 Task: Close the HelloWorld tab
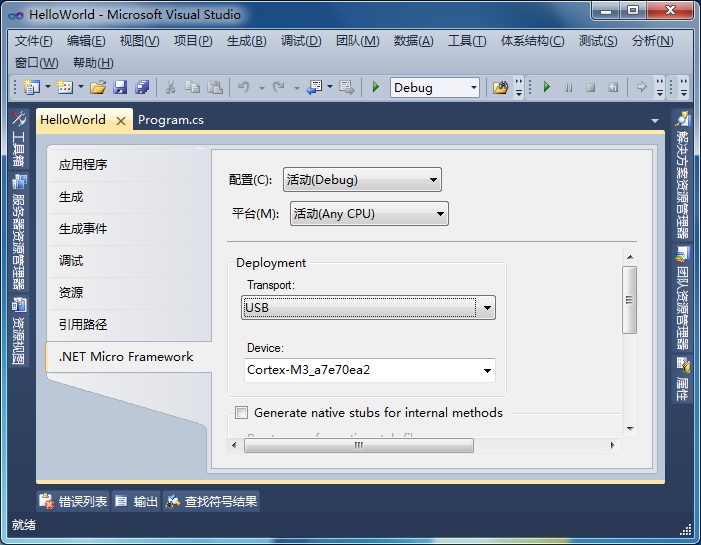[x=121, y=121]
